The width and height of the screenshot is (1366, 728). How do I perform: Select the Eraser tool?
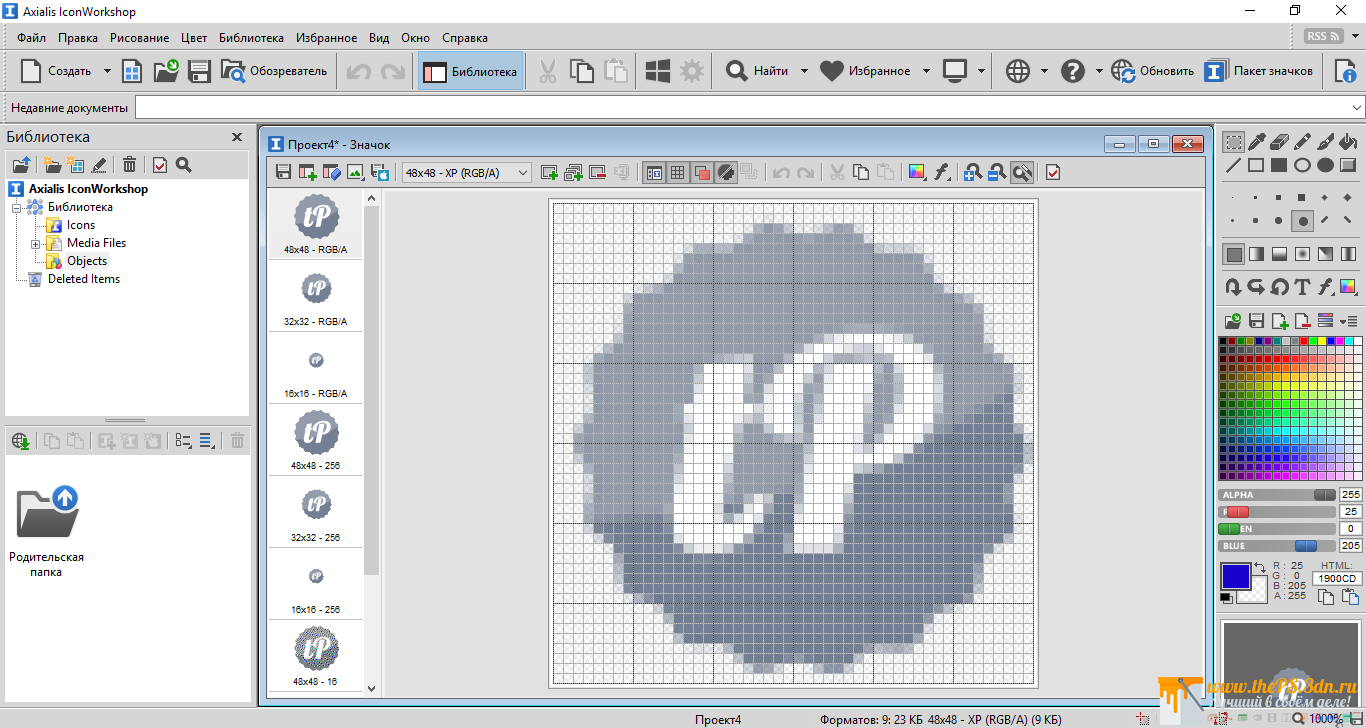1280,141
